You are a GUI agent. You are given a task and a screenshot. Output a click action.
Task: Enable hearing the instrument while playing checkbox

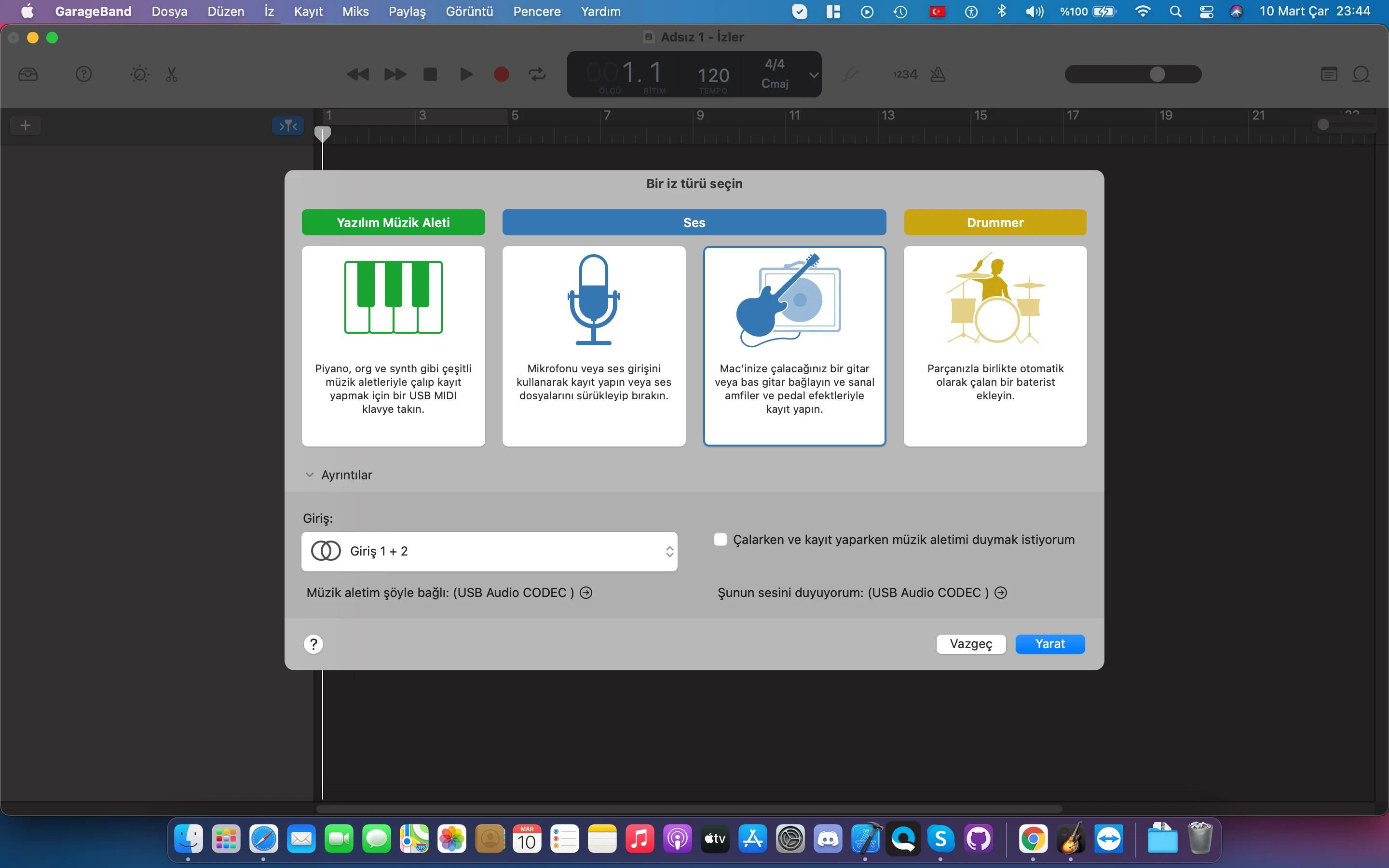point(721,540)
